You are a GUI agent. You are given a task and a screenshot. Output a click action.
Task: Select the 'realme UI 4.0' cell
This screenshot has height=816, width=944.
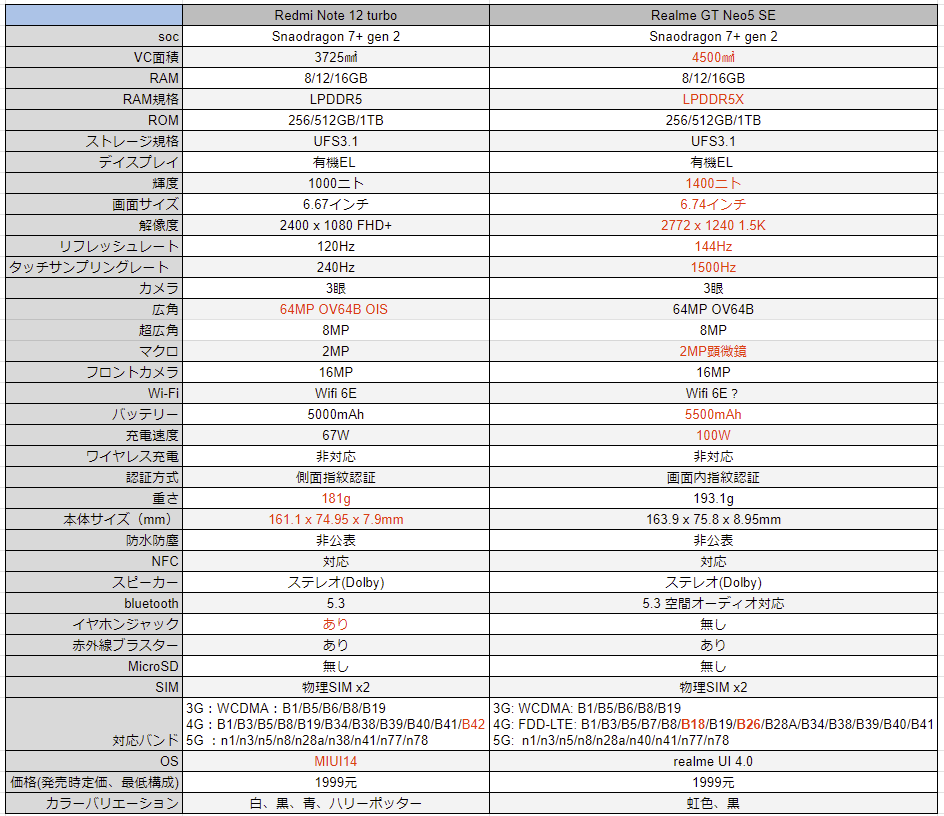coord(713,761)
